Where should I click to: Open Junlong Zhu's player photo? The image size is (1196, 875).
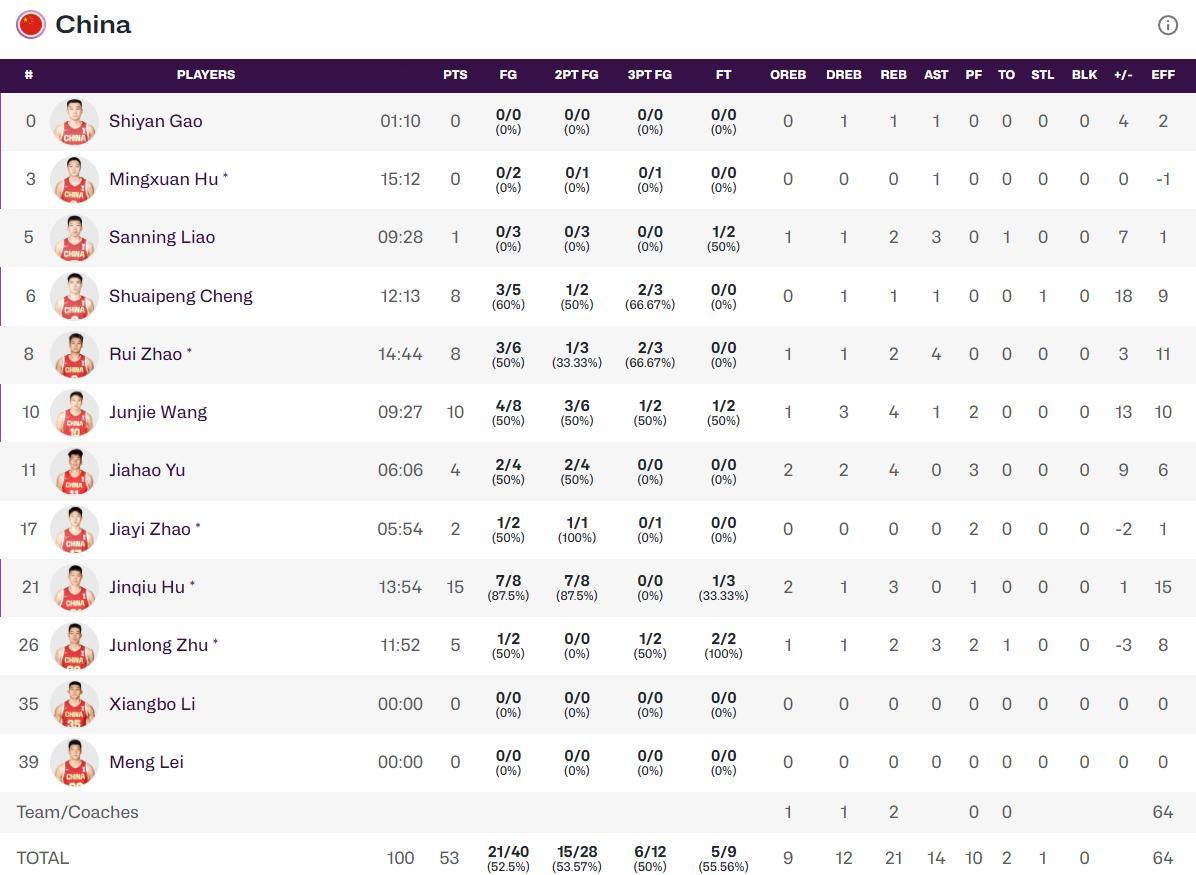point(74,645)
